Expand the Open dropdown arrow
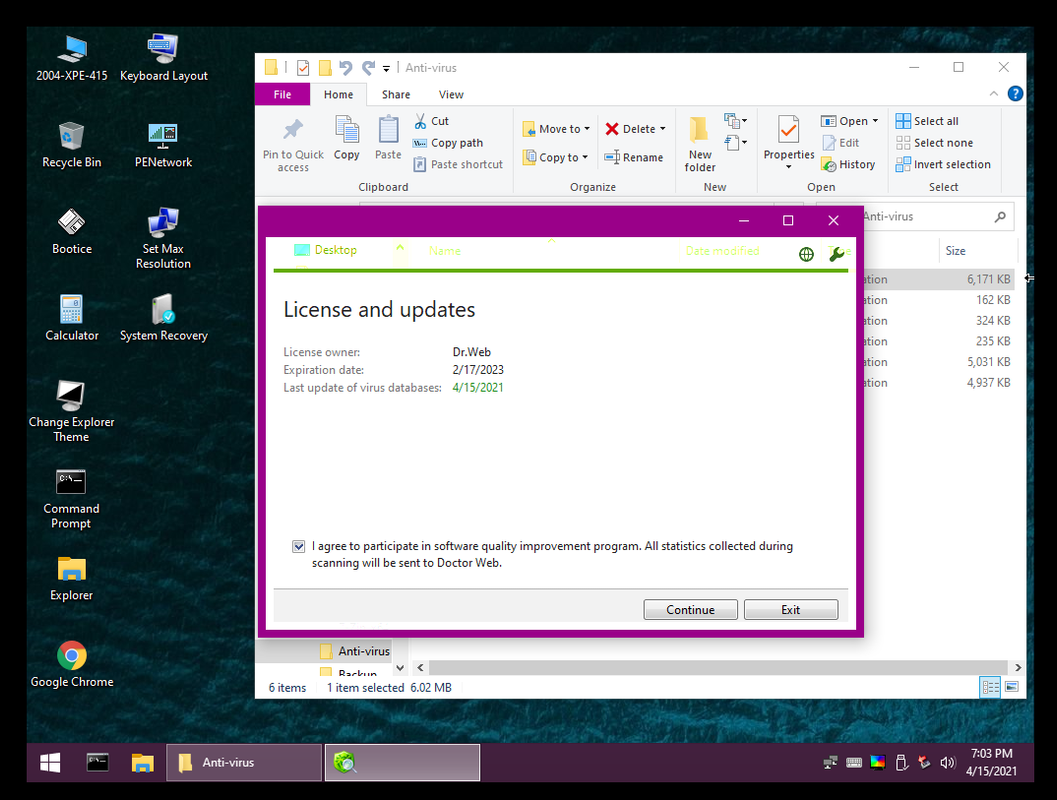This screenshot has height=800, width=1057. [875, 121]
